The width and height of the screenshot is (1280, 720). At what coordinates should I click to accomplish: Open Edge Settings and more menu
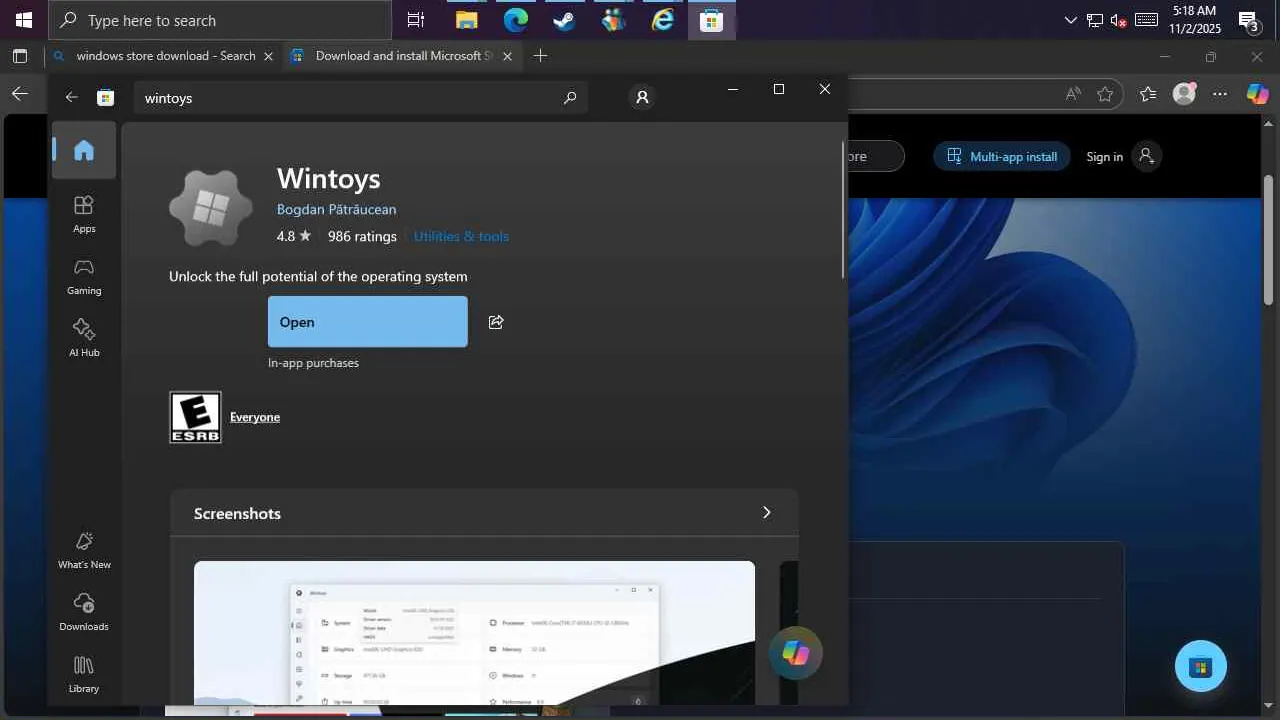coord(1220,94)
